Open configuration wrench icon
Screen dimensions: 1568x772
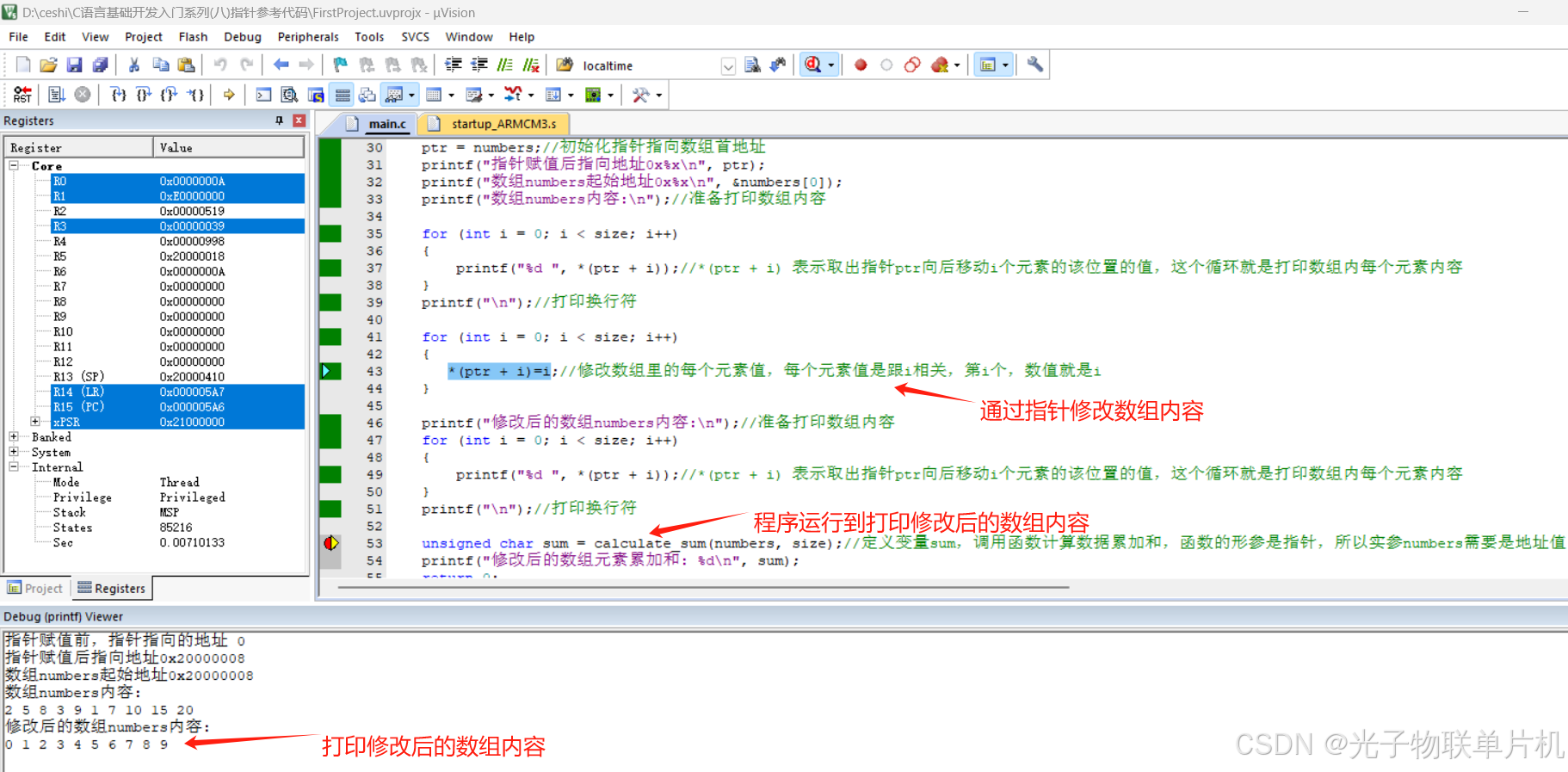tap(1034, 65)
